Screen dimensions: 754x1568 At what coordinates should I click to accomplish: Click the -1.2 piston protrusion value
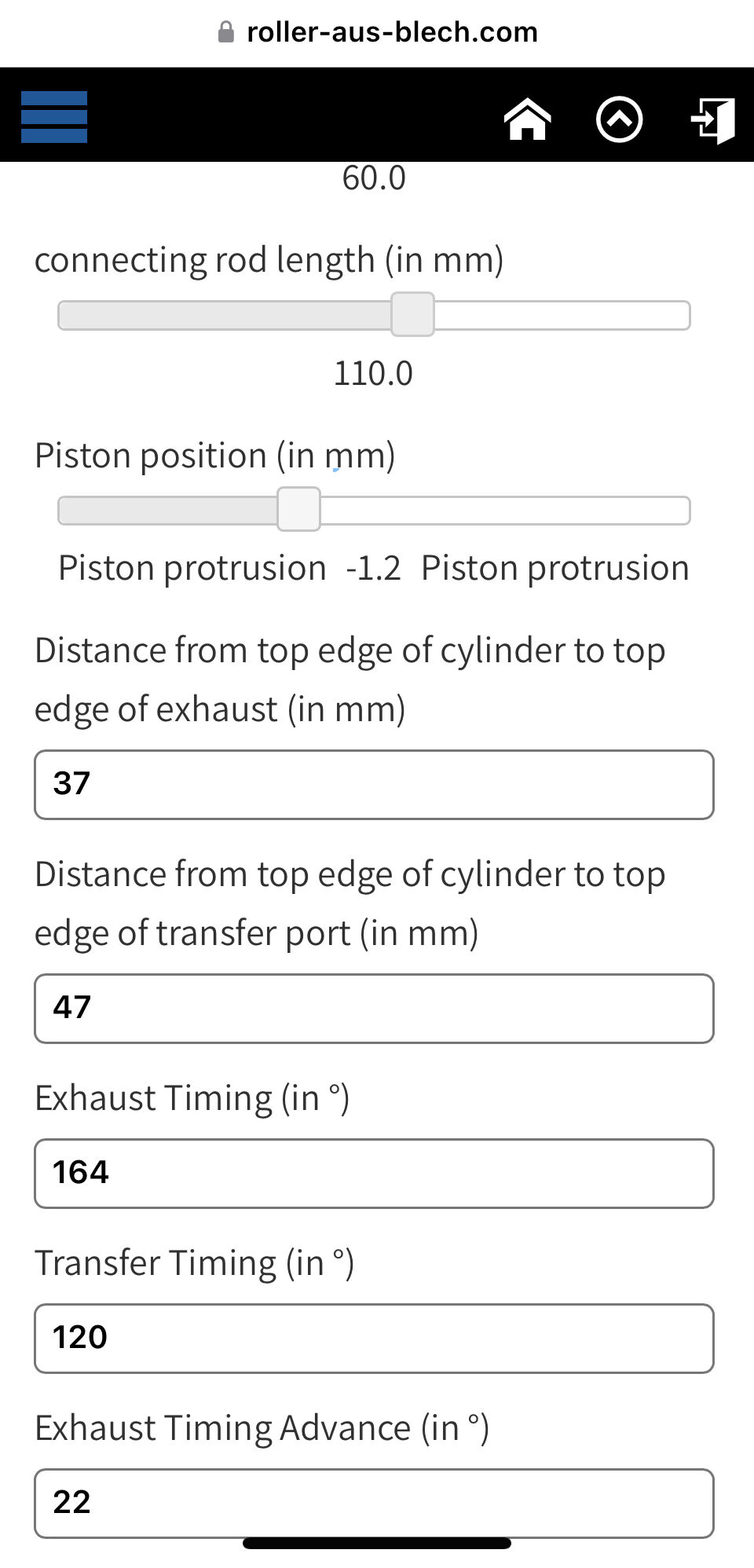373,568
